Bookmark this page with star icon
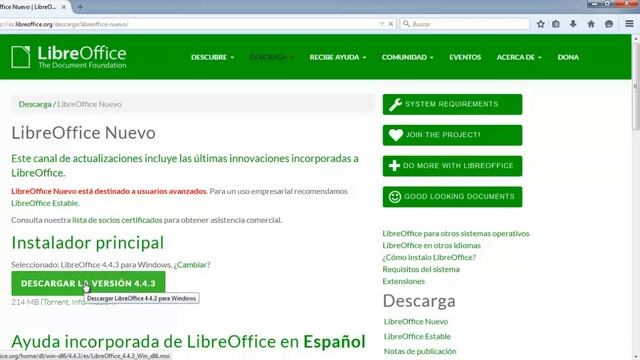 click(x=541, y=24)
